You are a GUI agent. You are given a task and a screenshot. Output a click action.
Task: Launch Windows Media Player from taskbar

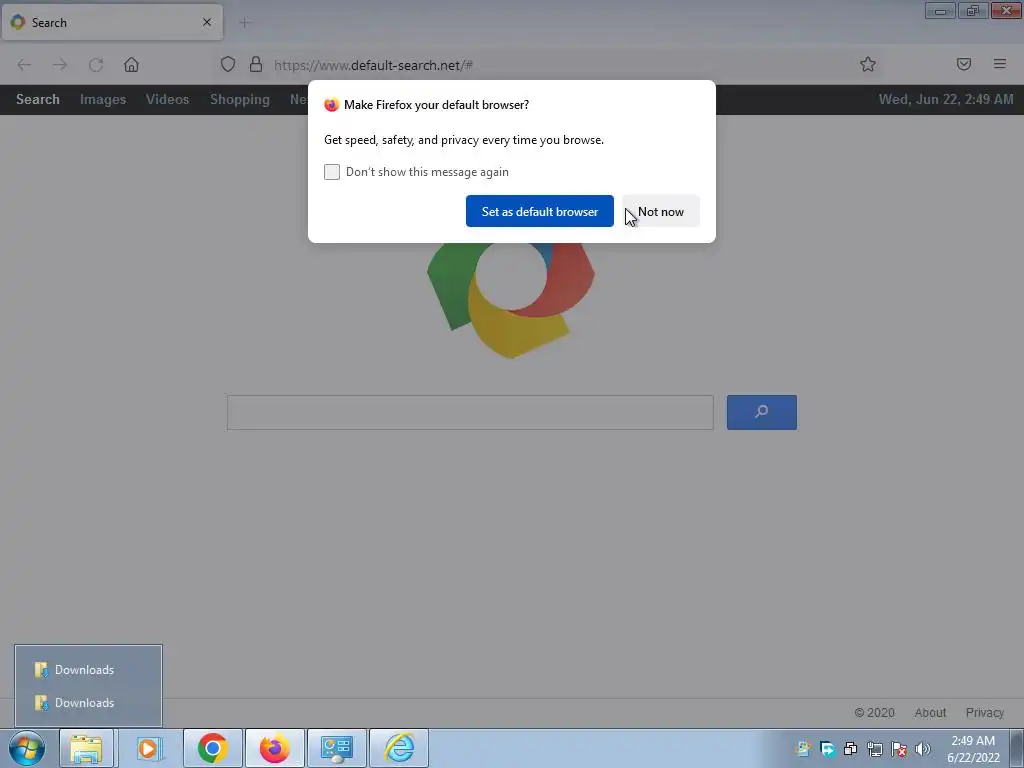click(150, 748)
